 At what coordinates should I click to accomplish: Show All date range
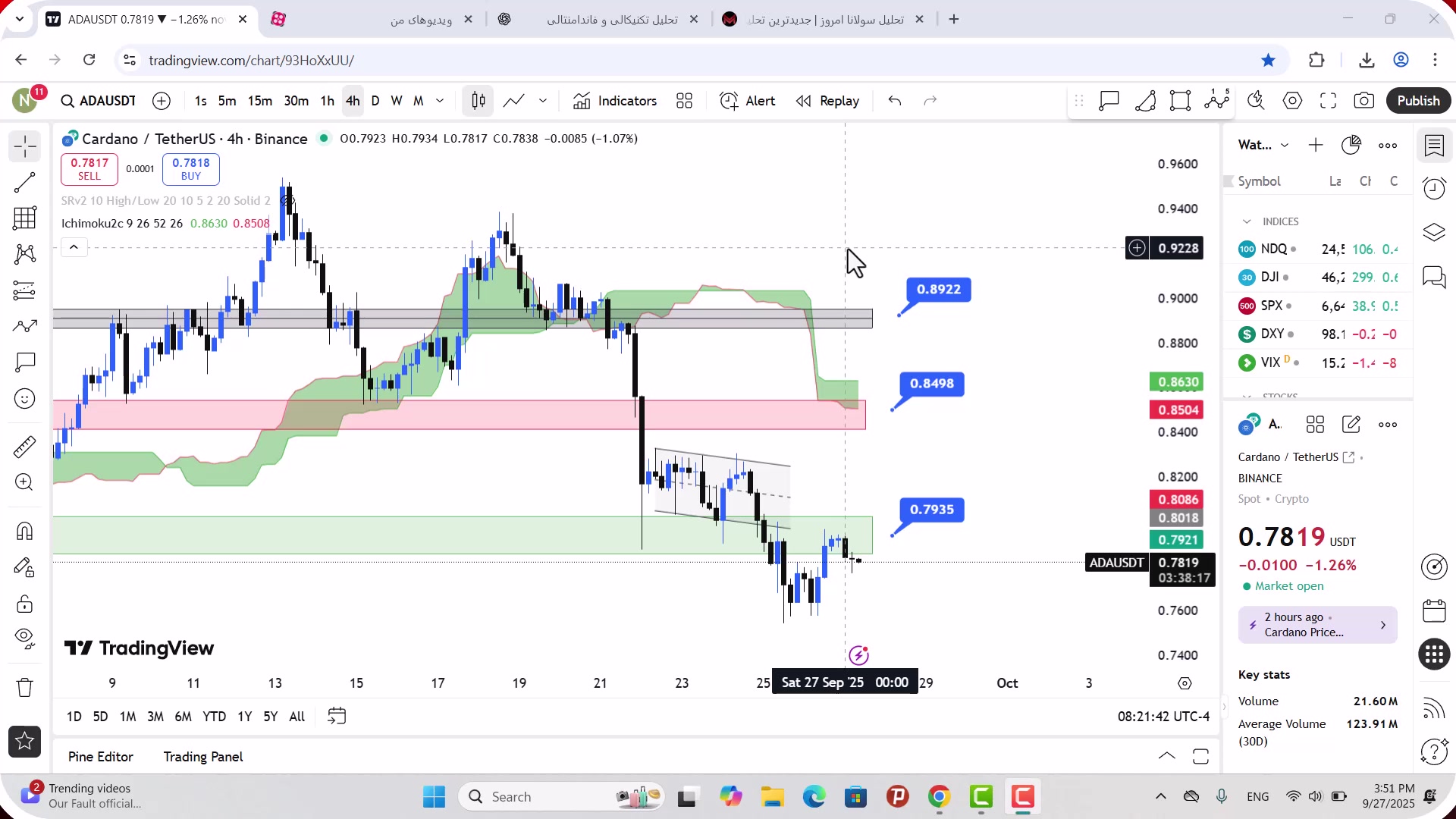point(297,717)
